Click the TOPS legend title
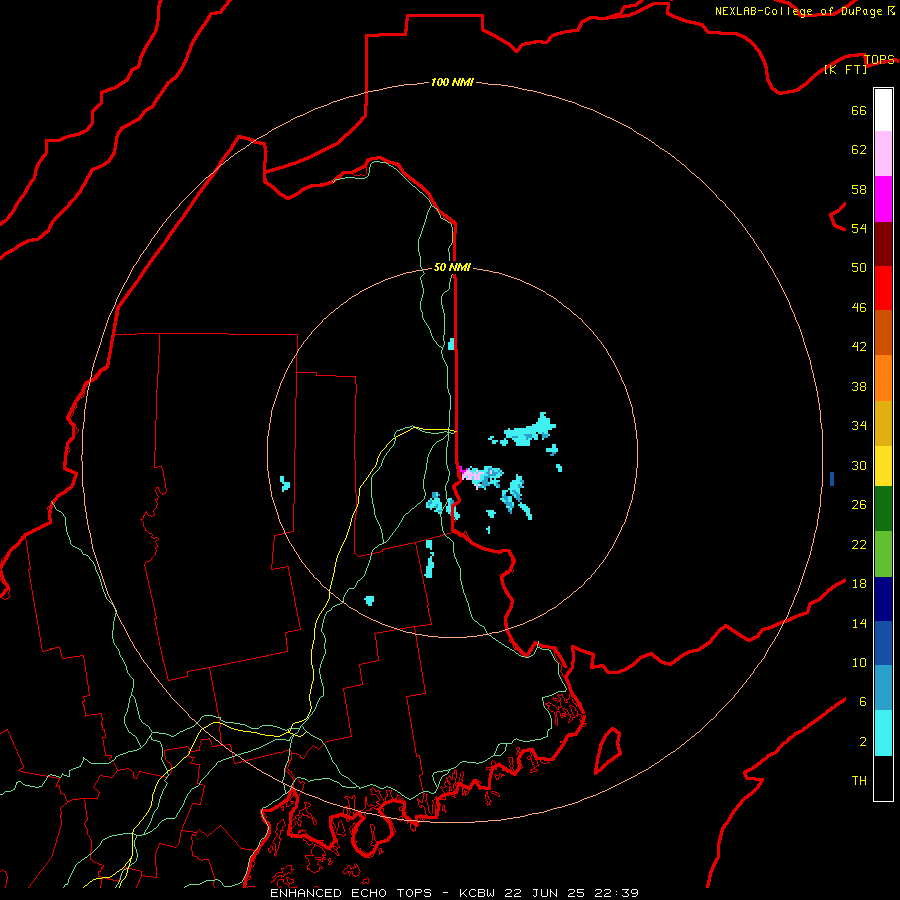 pyautogui.click(x=879, y=59)
